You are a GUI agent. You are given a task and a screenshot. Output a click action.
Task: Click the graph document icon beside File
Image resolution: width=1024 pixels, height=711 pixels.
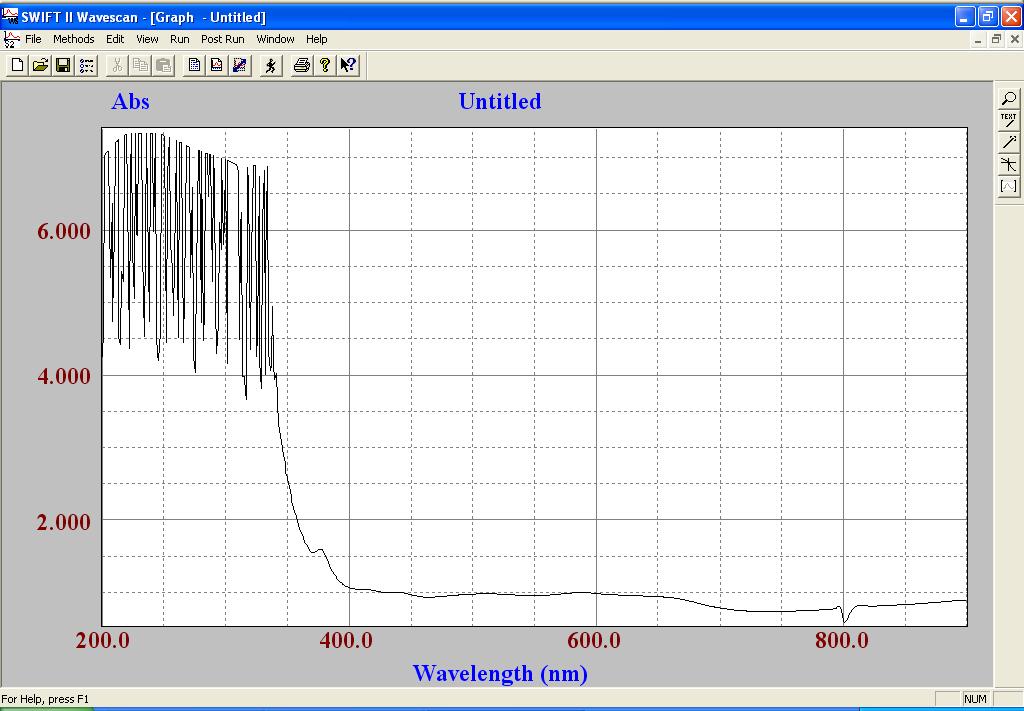(11, 39)
